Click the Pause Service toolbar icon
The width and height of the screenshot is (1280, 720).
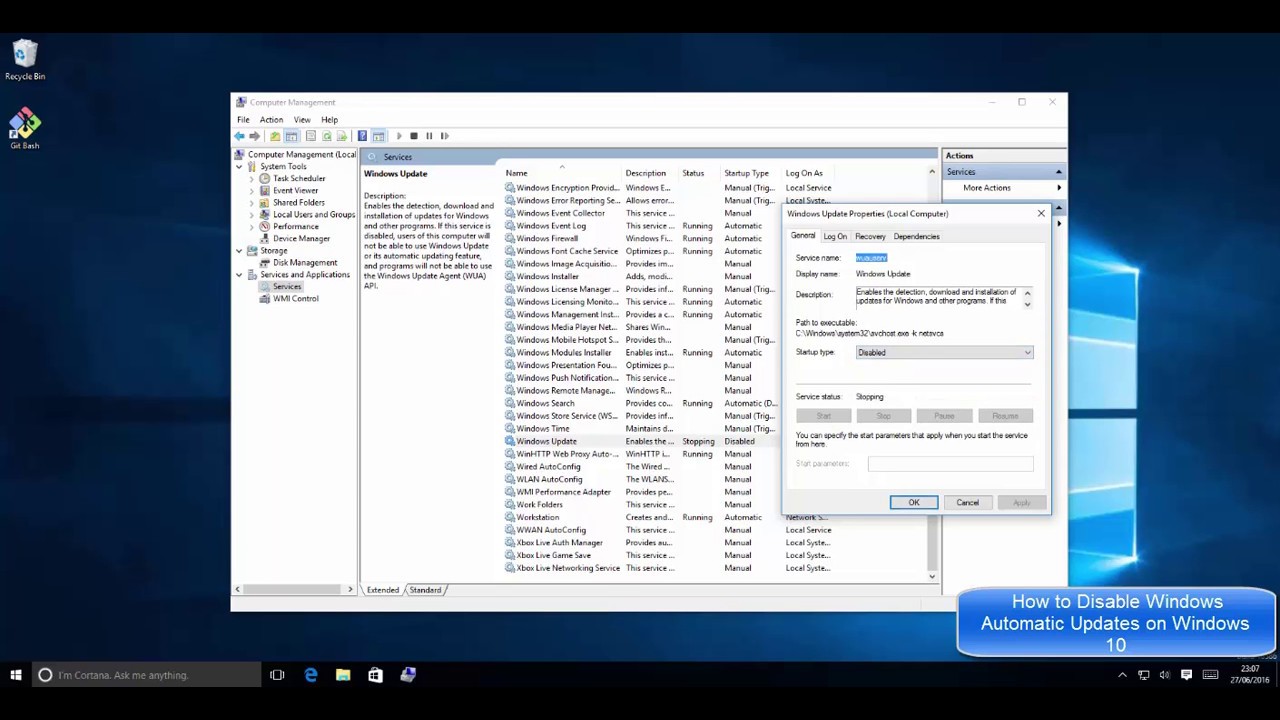(x=429, y=136)
